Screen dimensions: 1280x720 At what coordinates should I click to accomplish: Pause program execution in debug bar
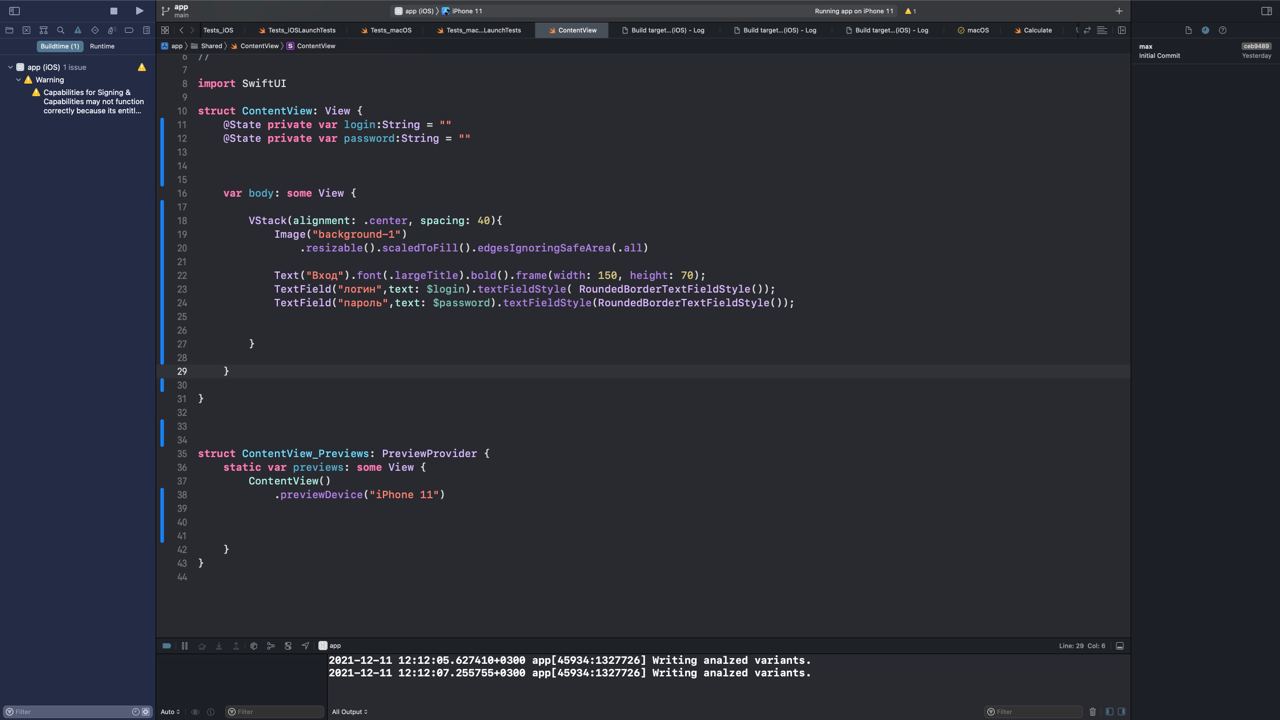click(184, 646)
